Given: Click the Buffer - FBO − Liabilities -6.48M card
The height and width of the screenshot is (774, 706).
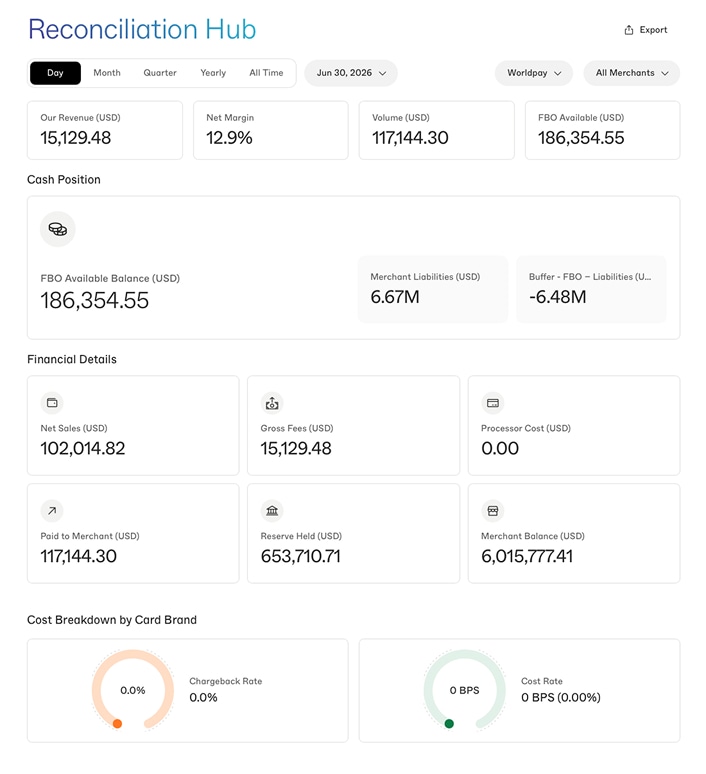Looking at the screenshot, I should point(591,289).
